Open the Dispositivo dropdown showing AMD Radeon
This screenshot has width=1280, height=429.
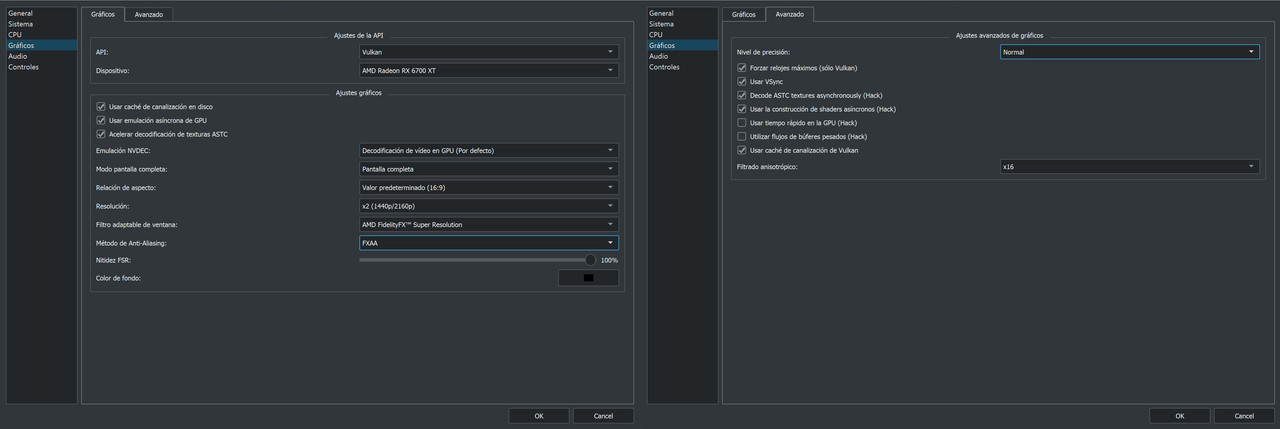pos(488,71)
